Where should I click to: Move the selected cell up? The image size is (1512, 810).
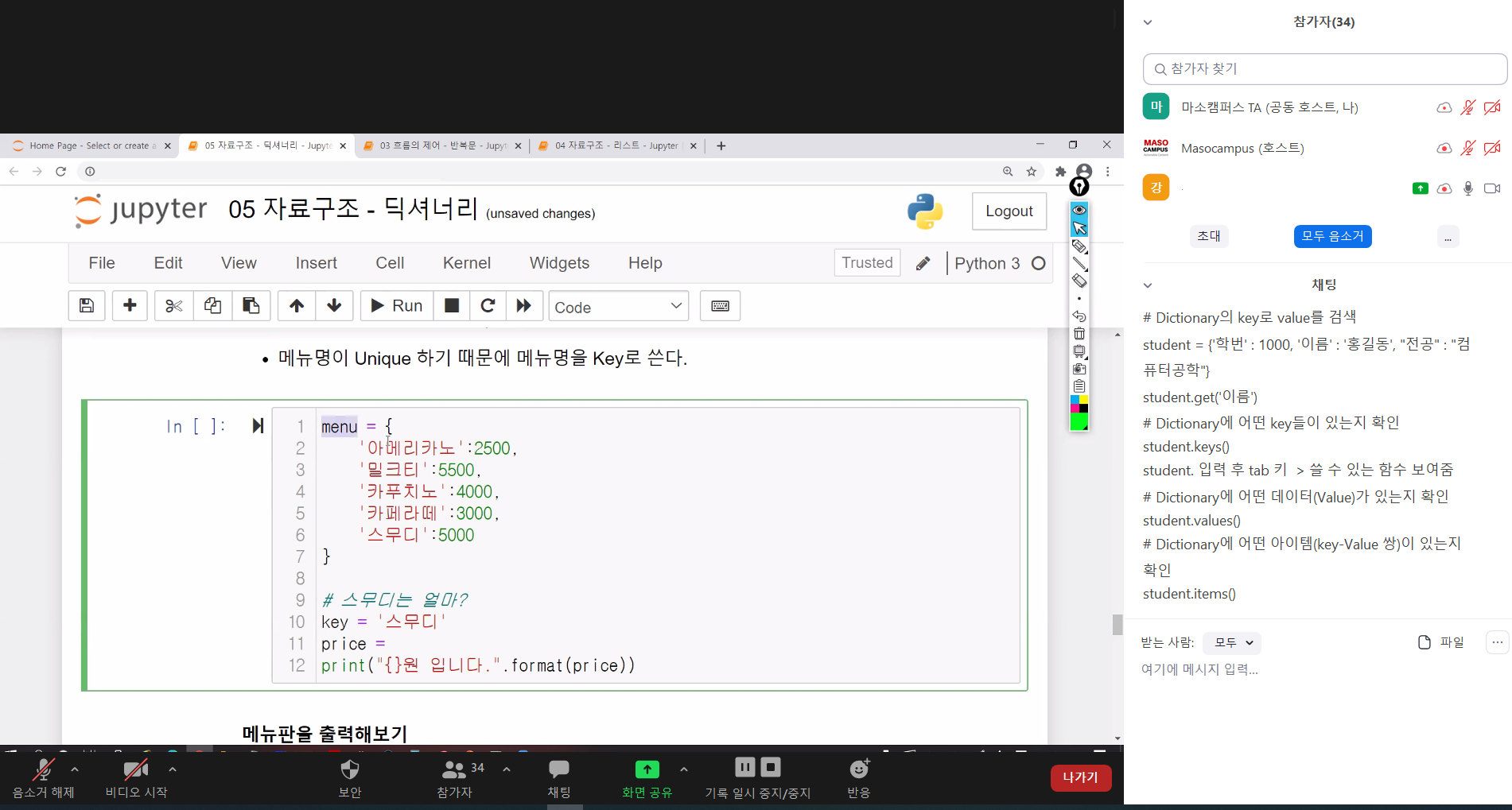pos(297,306)
